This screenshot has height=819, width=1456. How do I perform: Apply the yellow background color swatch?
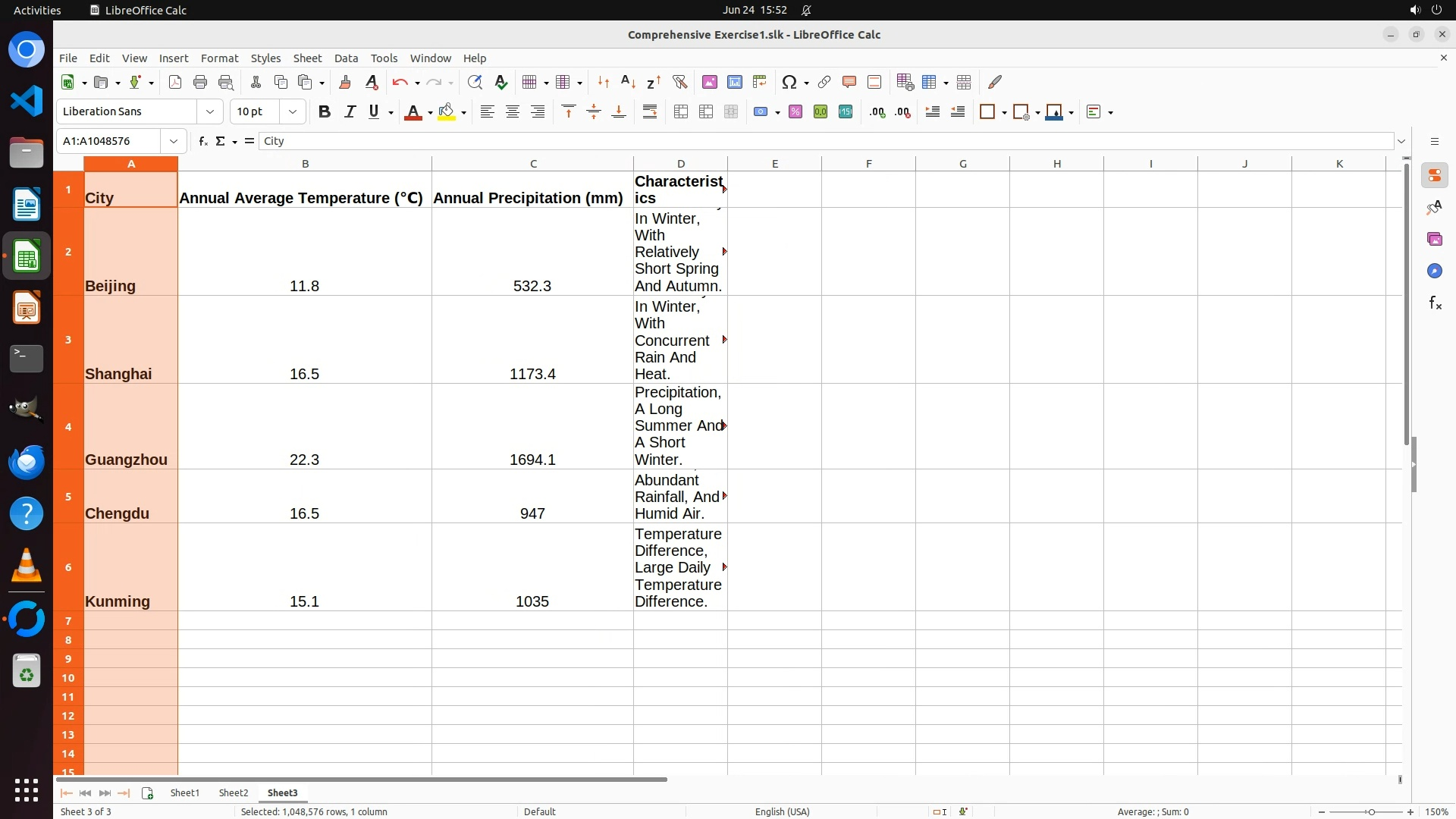[x=447, y=112]
